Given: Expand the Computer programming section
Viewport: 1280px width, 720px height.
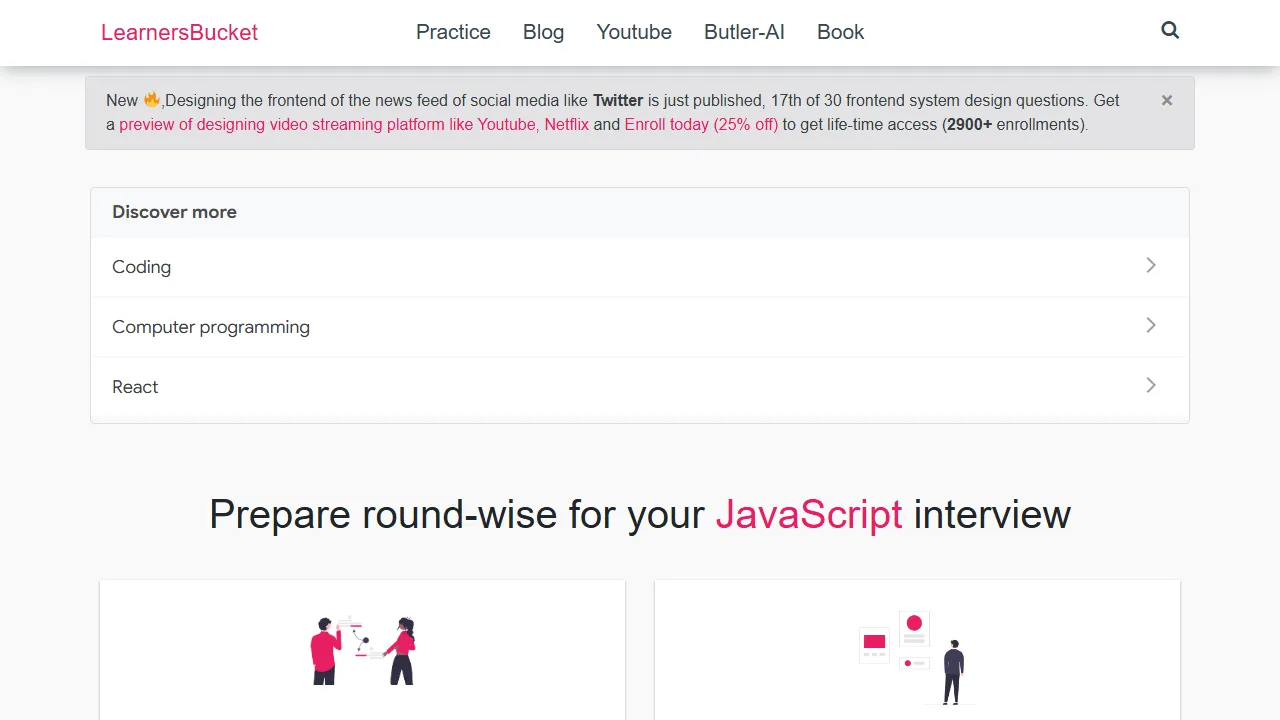Looking at the screenshot, I should point(1151,326).
